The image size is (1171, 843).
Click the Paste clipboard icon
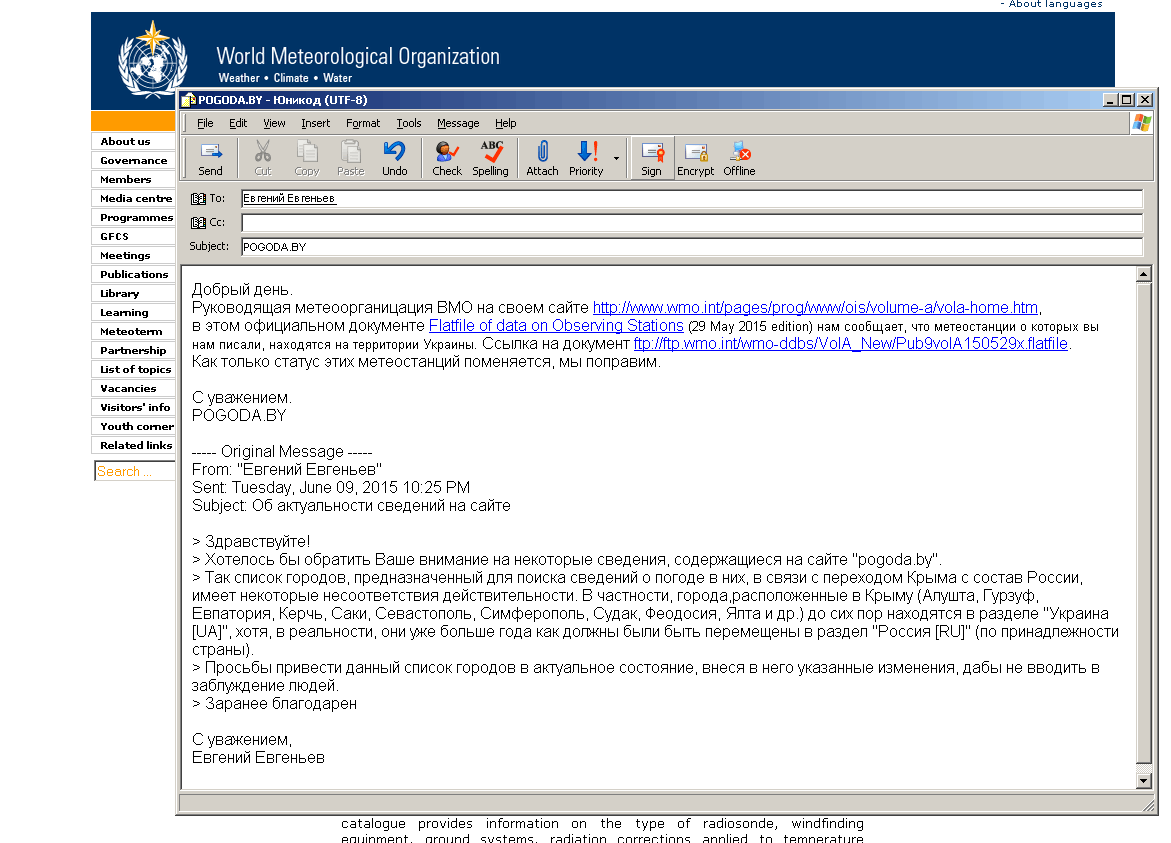click(350, 158)
